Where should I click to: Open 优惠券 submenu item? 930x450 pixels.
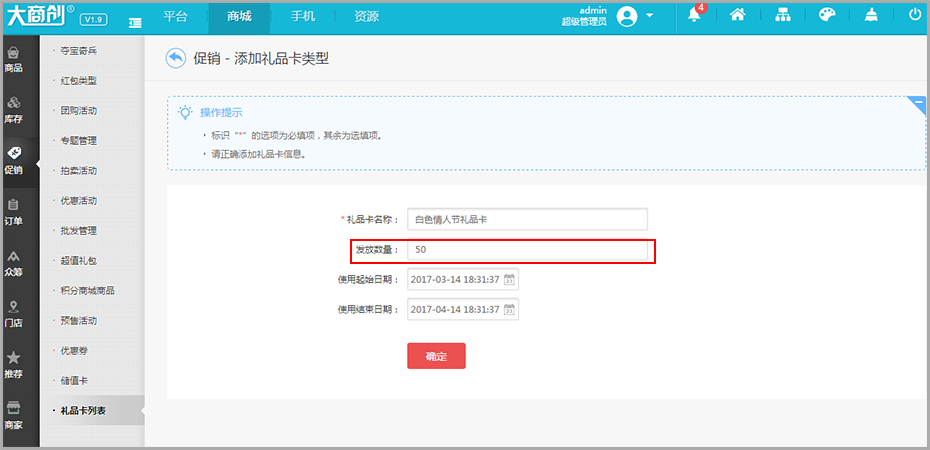pos(74,350)
